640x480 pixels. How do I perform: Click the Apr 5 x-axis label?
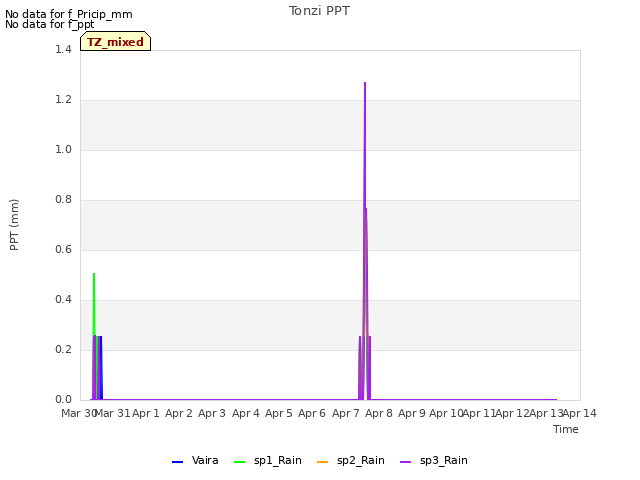point(279,413)
